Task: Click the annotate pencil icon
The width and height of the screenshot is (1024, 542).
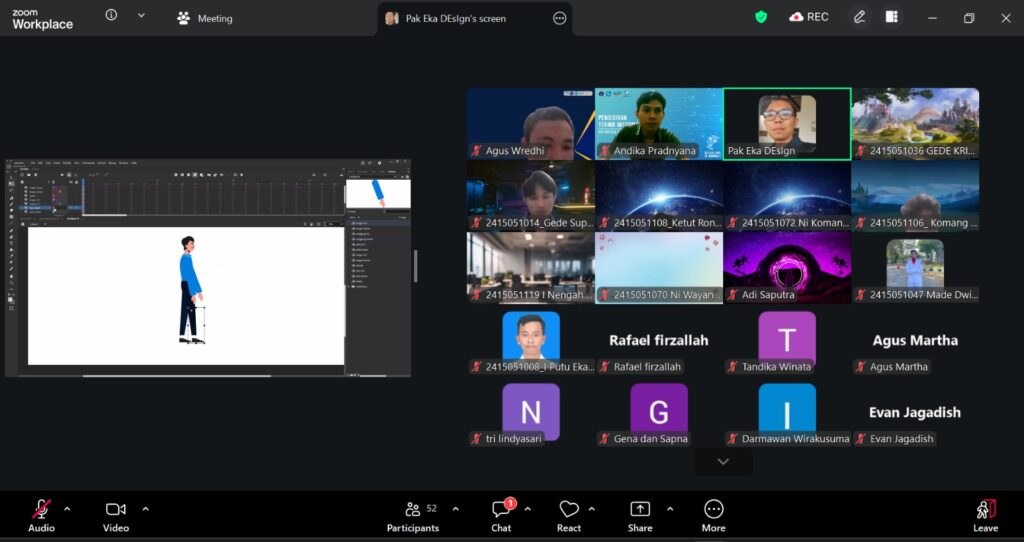Action: 859,17
